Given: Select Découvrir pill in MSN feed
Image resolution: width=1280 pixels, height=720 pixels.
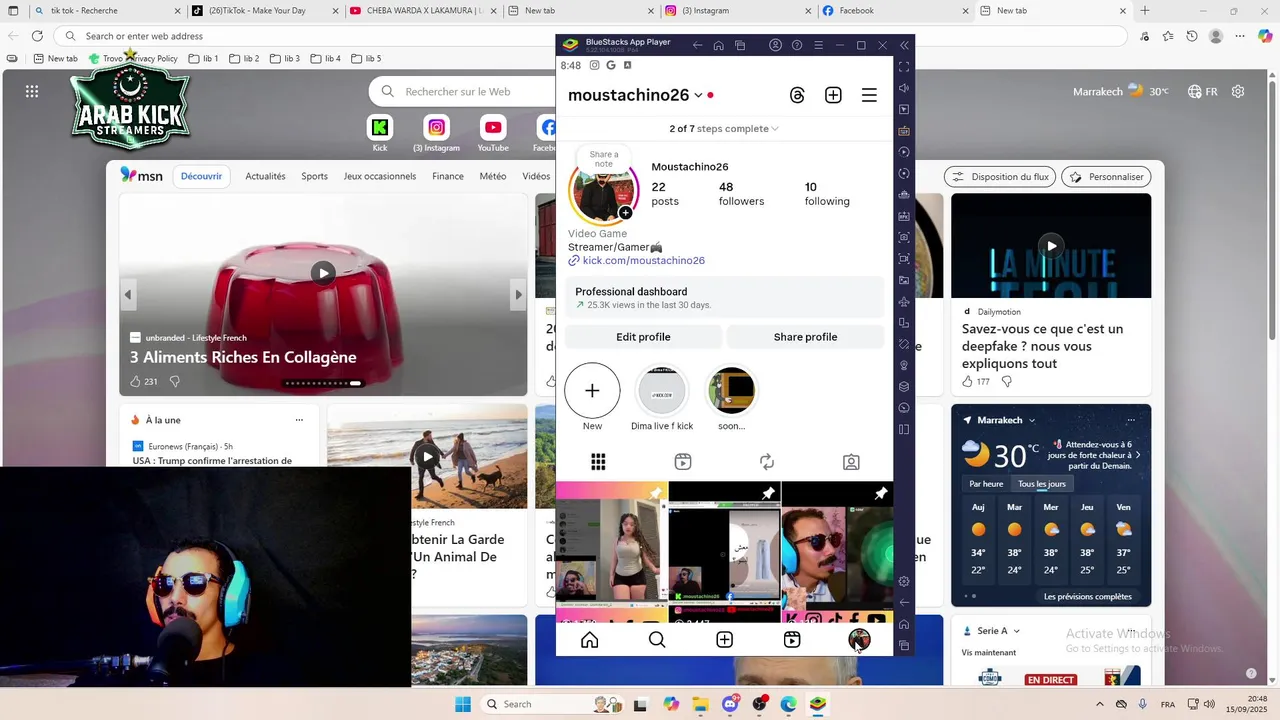Looking at the screenshot, I should click(x=202, y=176).
